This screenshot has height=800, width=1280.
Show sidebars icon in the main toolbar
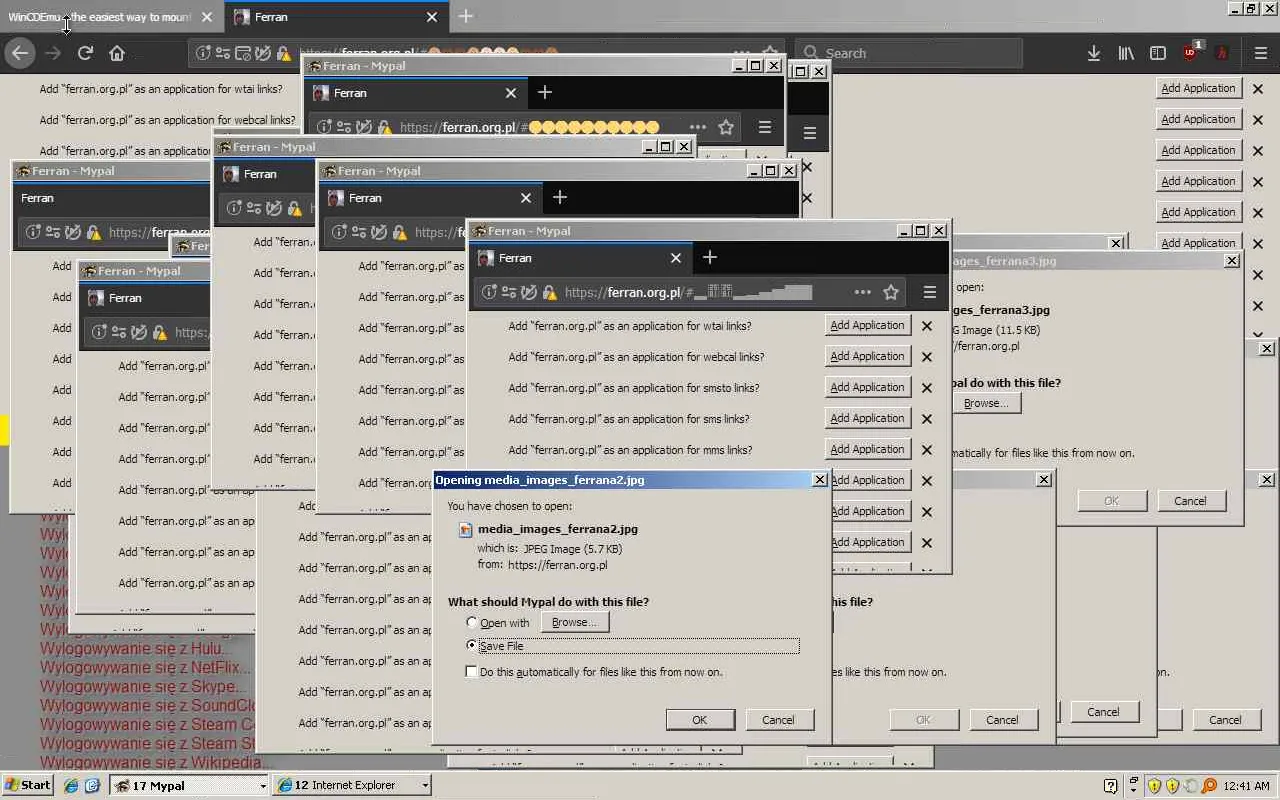(1158, 53)
